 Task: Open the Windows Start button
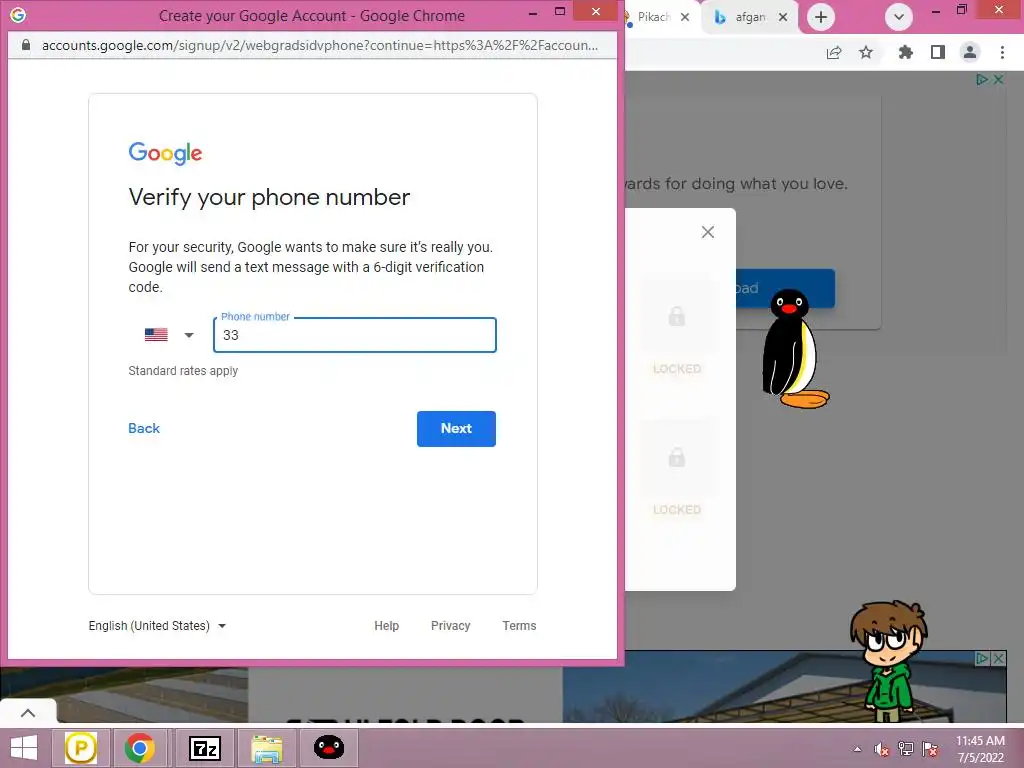click(x=24, y=748)
